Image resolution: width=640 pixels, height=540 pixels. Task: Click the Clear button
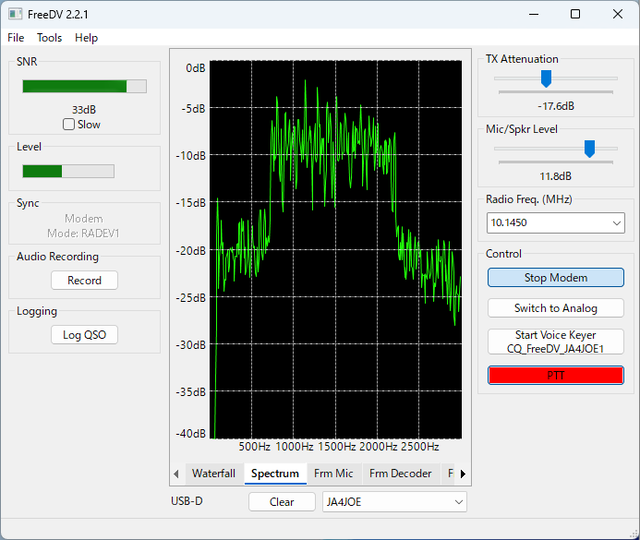pyautogui.click(x=282, y=502)
